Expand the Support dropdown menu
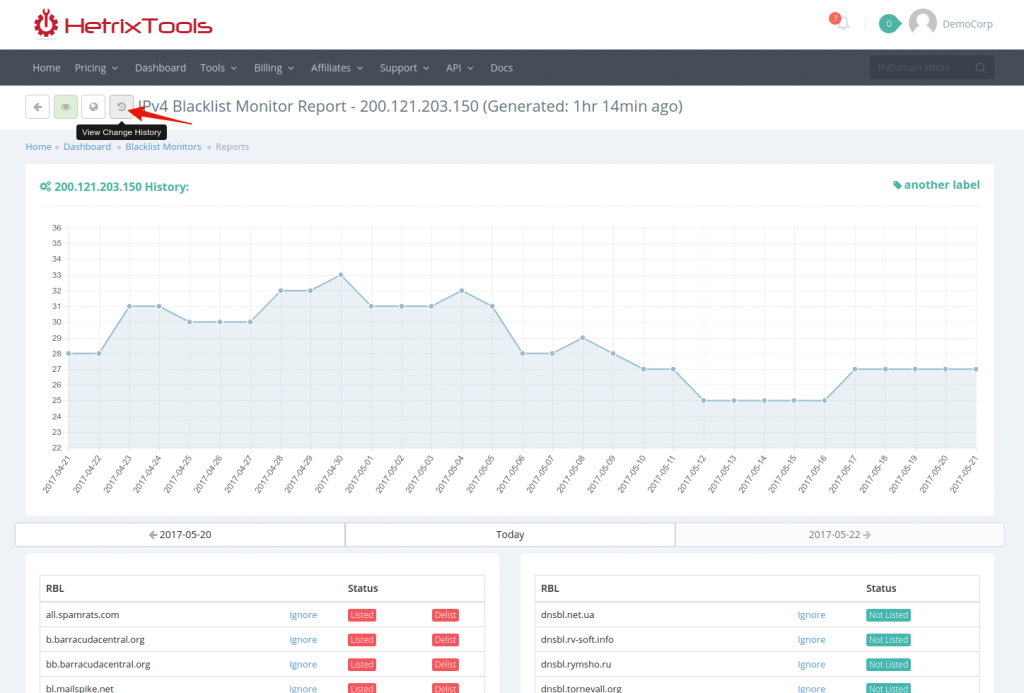This screenshot has height=693, width=1024. [404, 68]
